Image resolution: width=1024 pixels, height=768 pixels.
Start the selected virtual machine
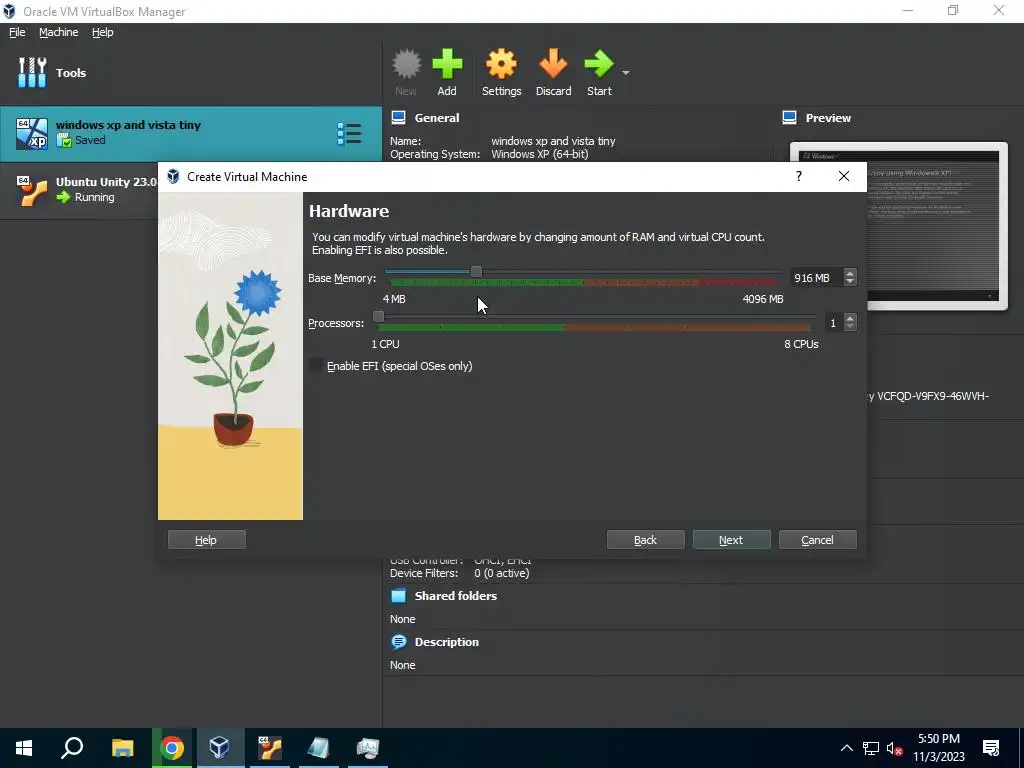click(599, 73)
